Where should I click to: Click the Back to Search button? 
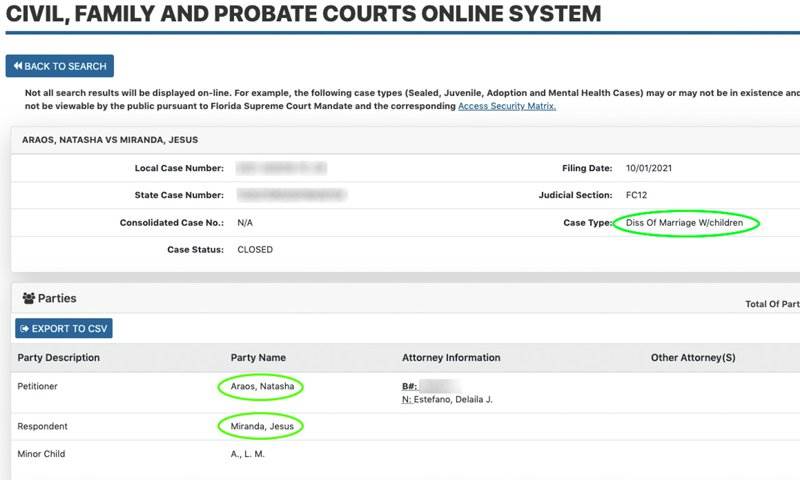tap(60, 66)
